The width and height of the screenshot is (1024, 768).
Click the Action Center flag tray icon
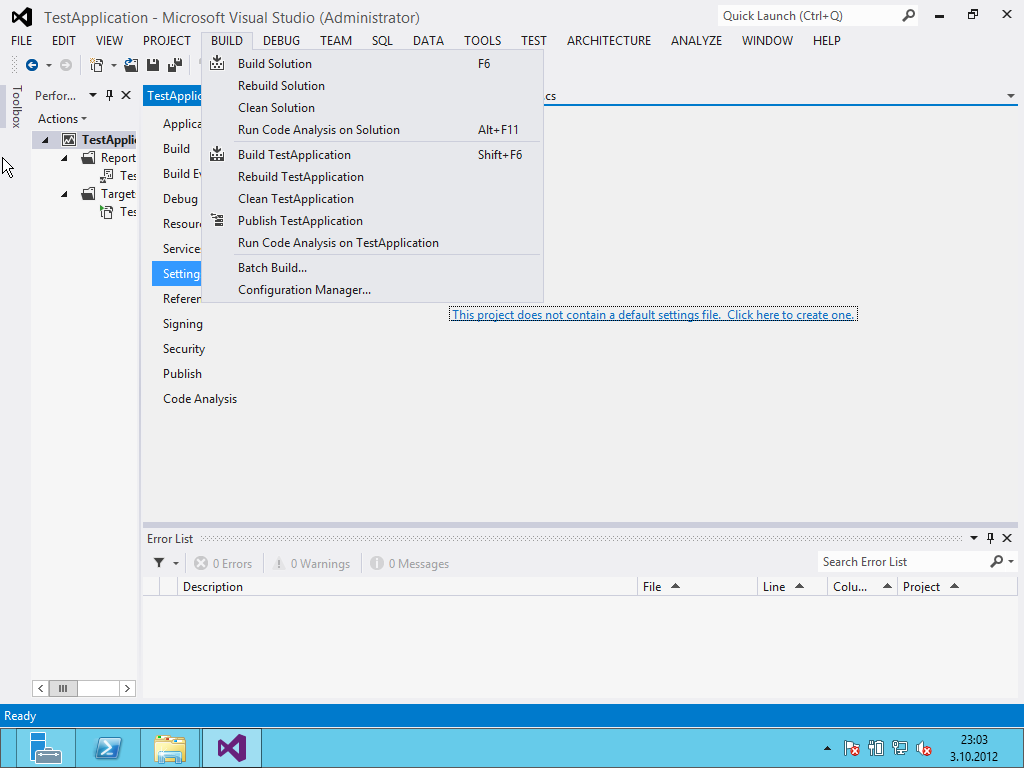[x=851, y=748]
